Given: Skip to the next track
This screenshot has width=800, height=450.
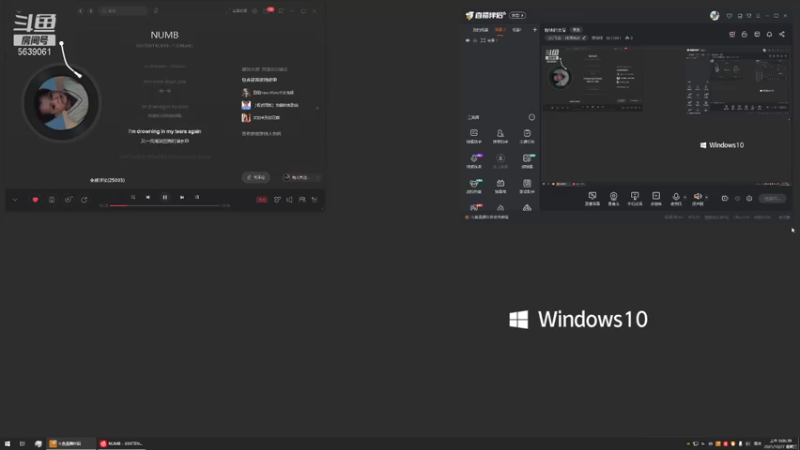Looking at the screenshot, I should [x=182, y=197].
